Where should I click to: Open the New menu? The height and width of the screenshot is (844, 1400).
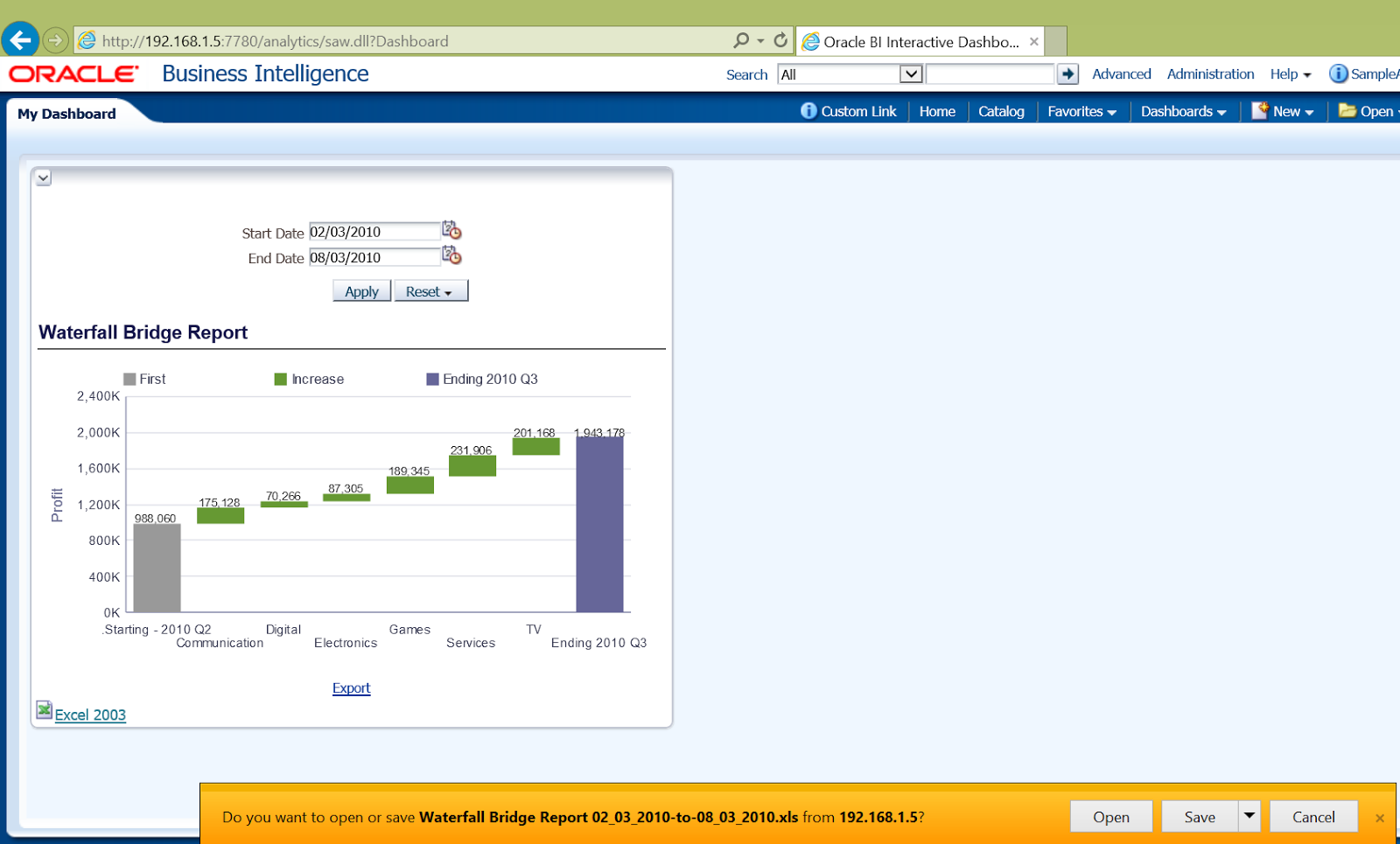click(x=1293, y=111)
